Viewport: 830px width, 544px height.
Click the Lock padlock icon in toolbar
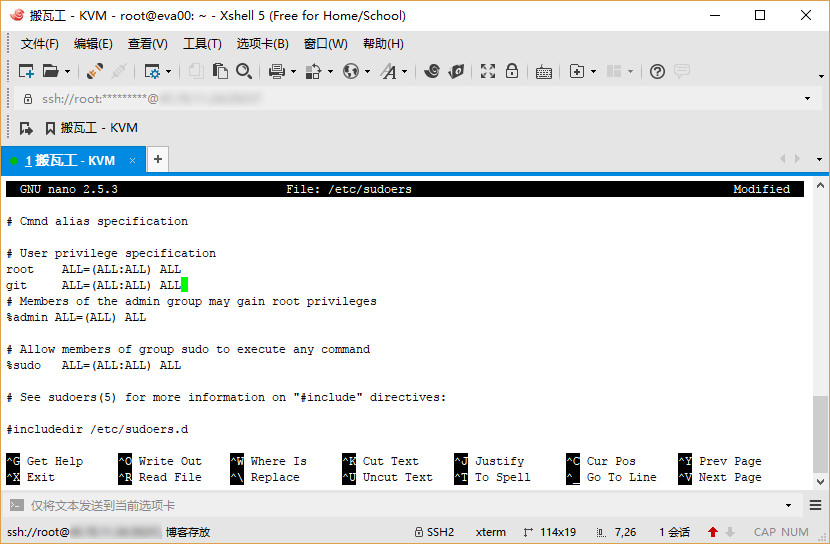pyautogui.click(x=512, y=71)
